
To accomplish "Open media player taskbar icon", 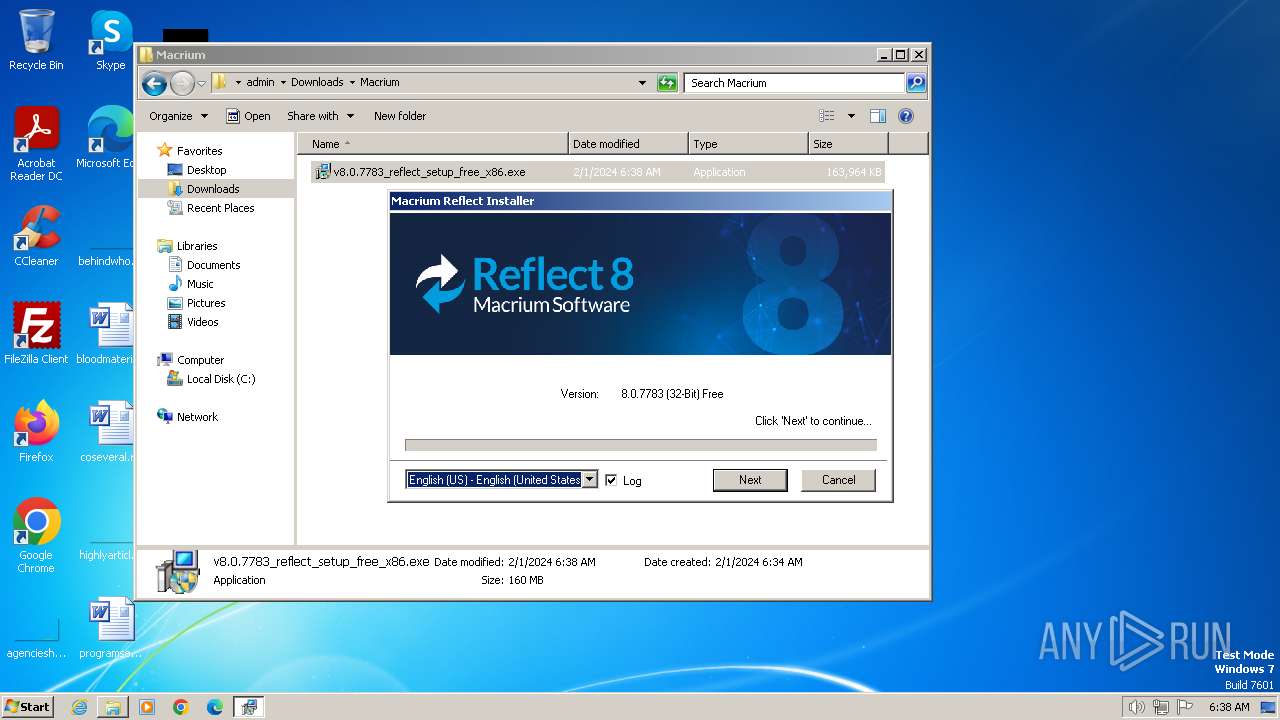I will coord(147,707).
